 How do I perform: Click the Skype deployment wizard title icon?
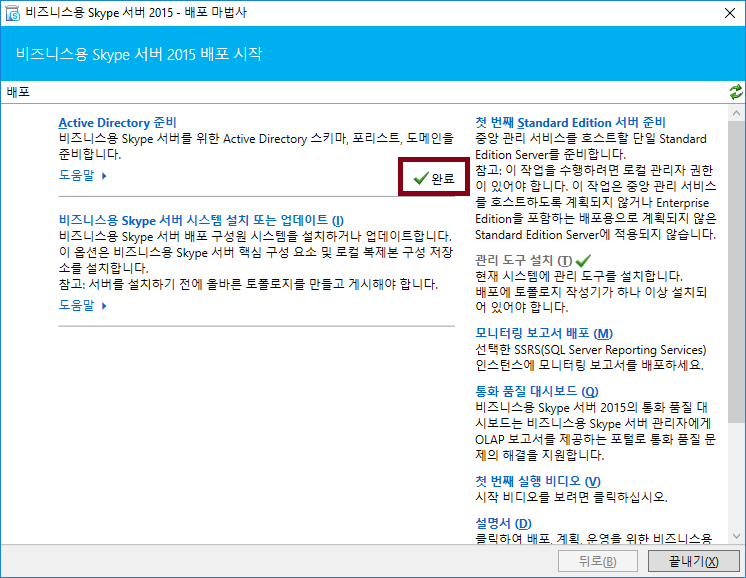pos(12,13)
